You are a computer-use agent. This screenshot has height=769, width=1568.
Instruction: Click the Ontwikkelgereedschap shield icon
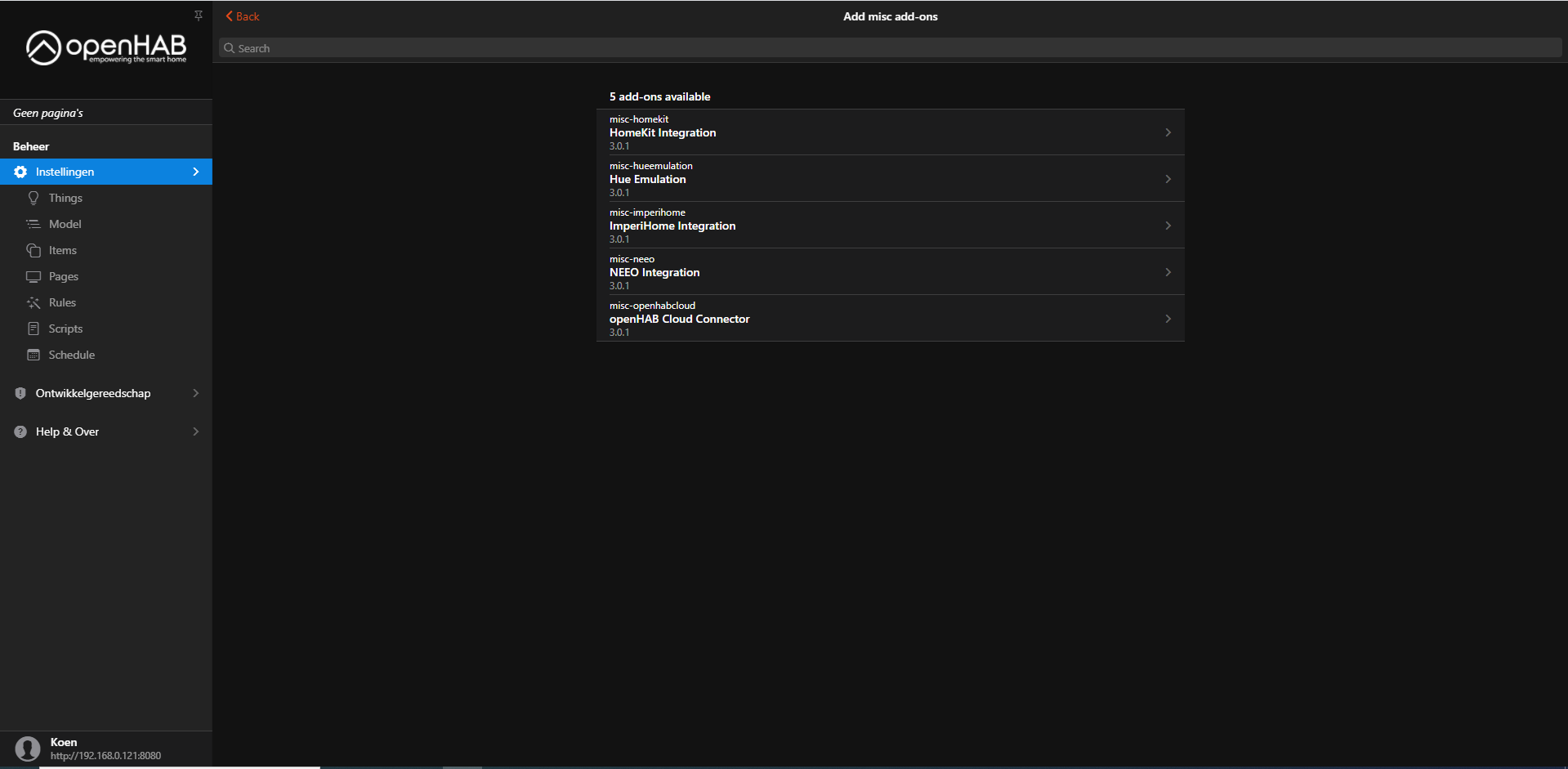20,393
